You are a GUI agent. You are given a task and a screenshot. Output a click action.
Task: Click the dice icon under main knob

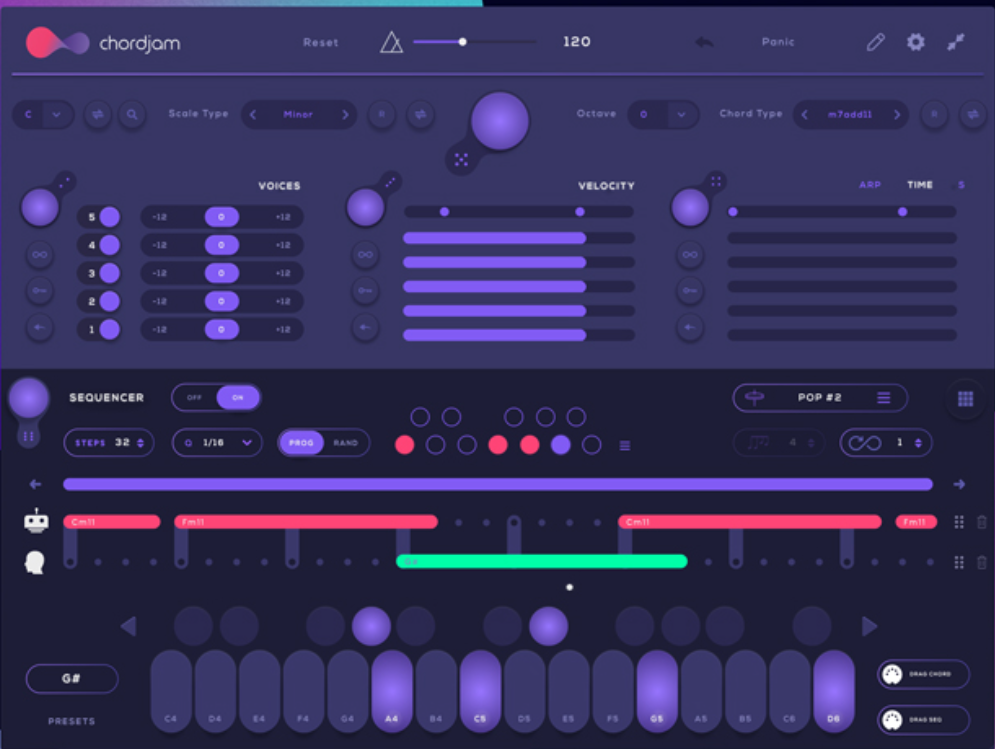point(461,160)
